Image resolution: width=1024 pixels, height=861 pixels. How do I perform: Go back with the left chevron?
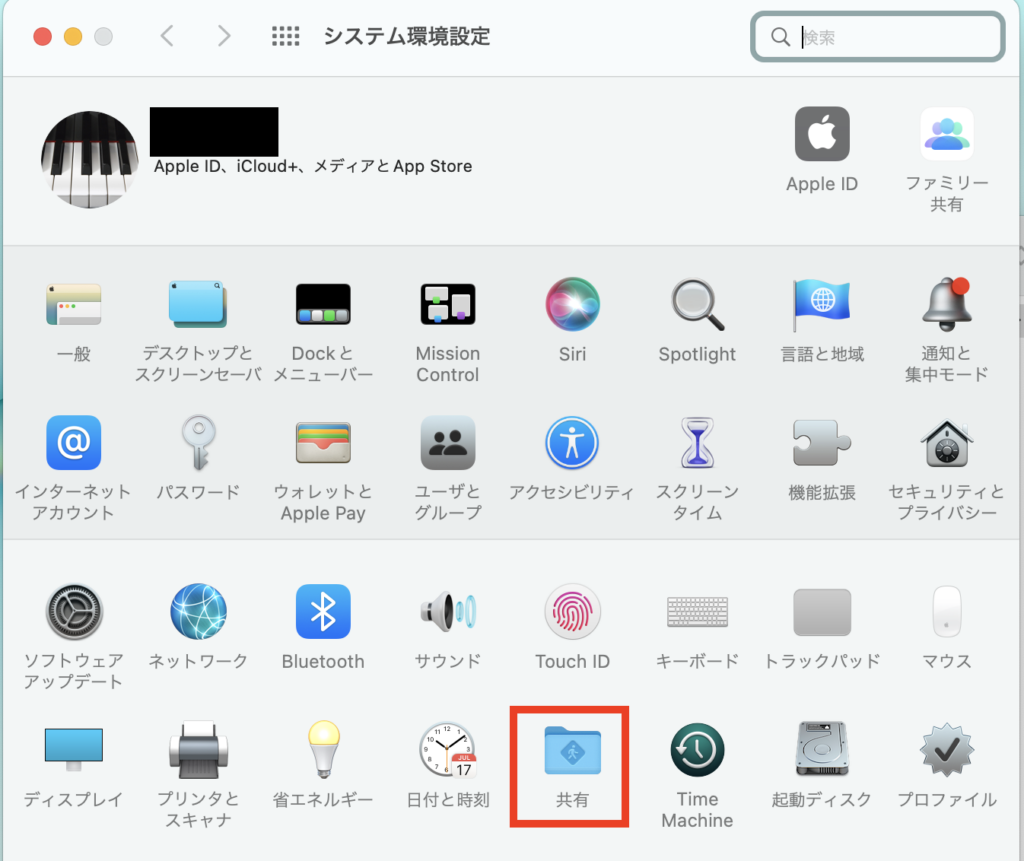point(167,36)
